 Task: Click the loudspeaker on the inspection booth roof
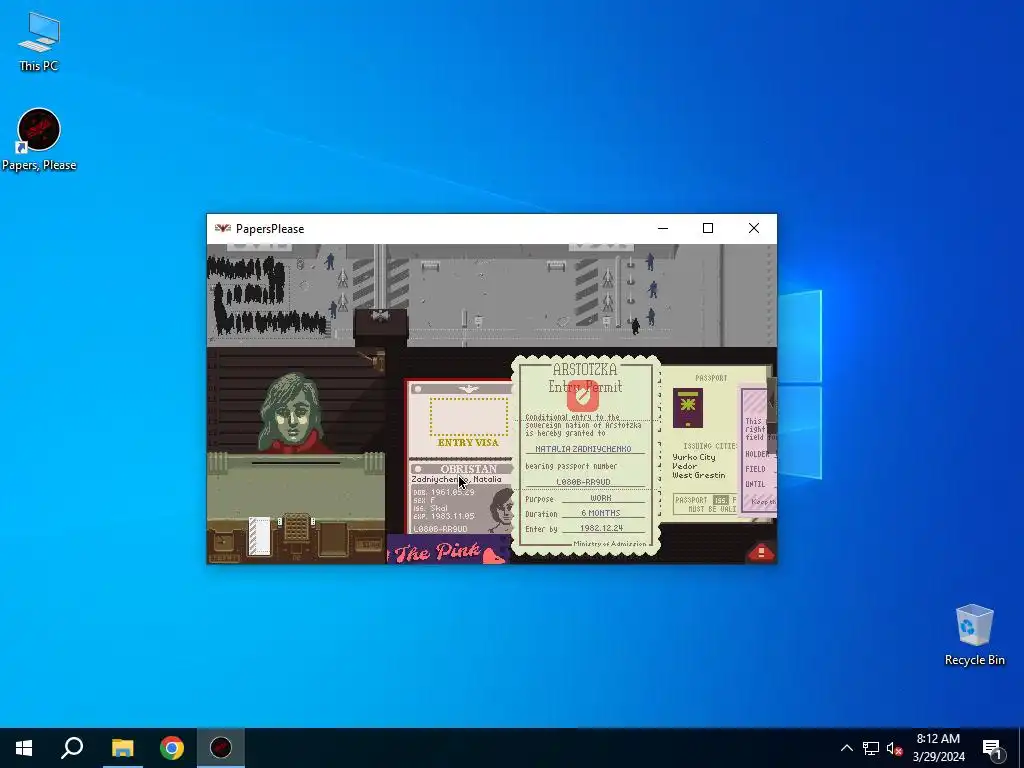[380, 316]
